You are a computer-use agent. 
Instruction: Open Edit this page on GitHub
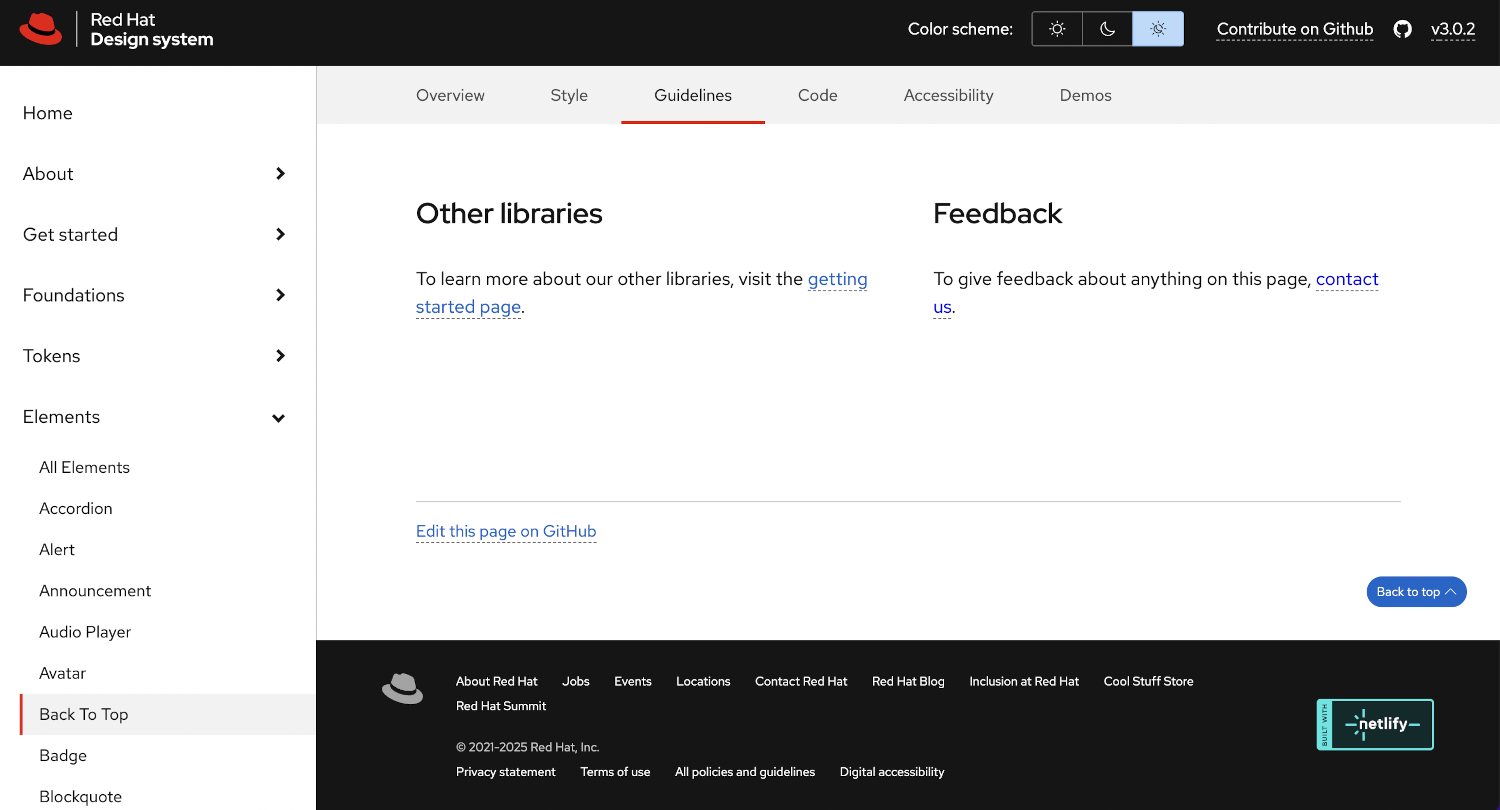pos(506,531)
